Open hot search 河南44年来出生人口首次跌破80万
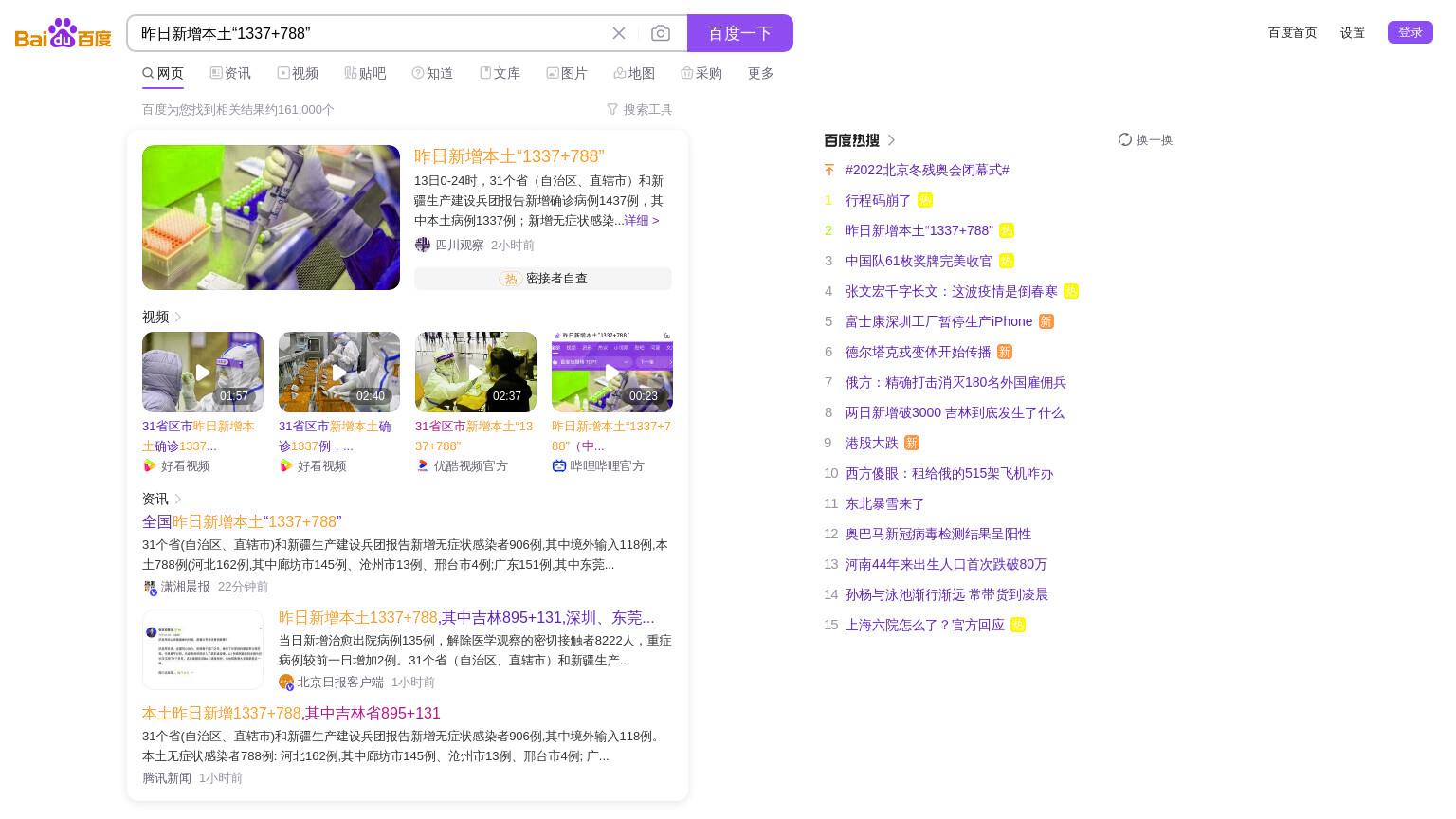 click(946, 564)
